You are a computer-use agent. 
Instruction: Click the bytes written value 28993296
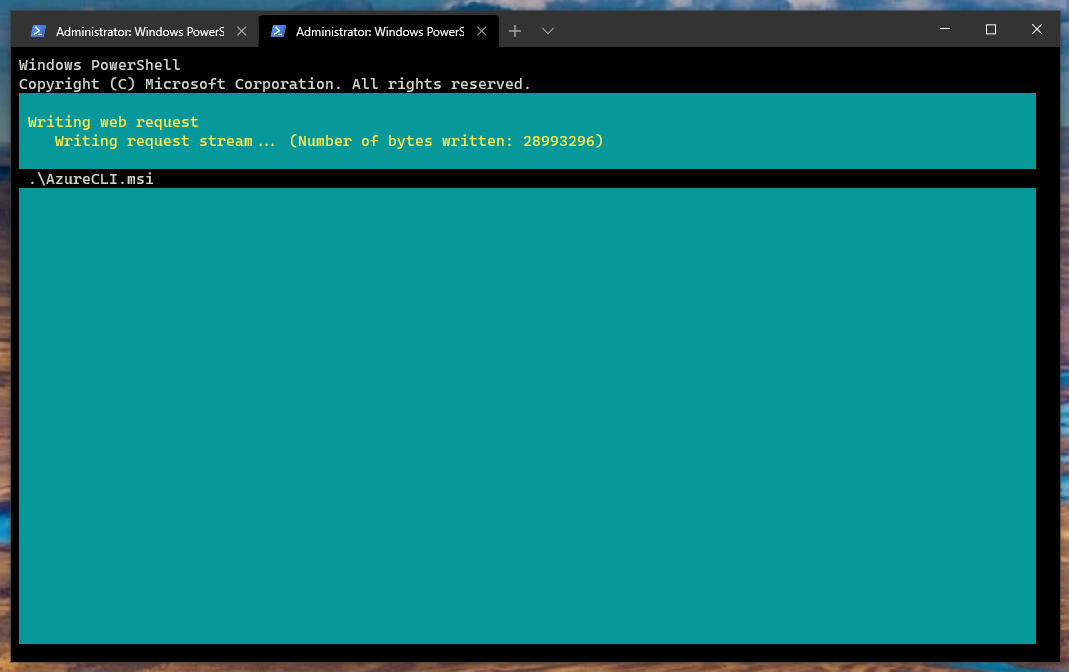559,141
